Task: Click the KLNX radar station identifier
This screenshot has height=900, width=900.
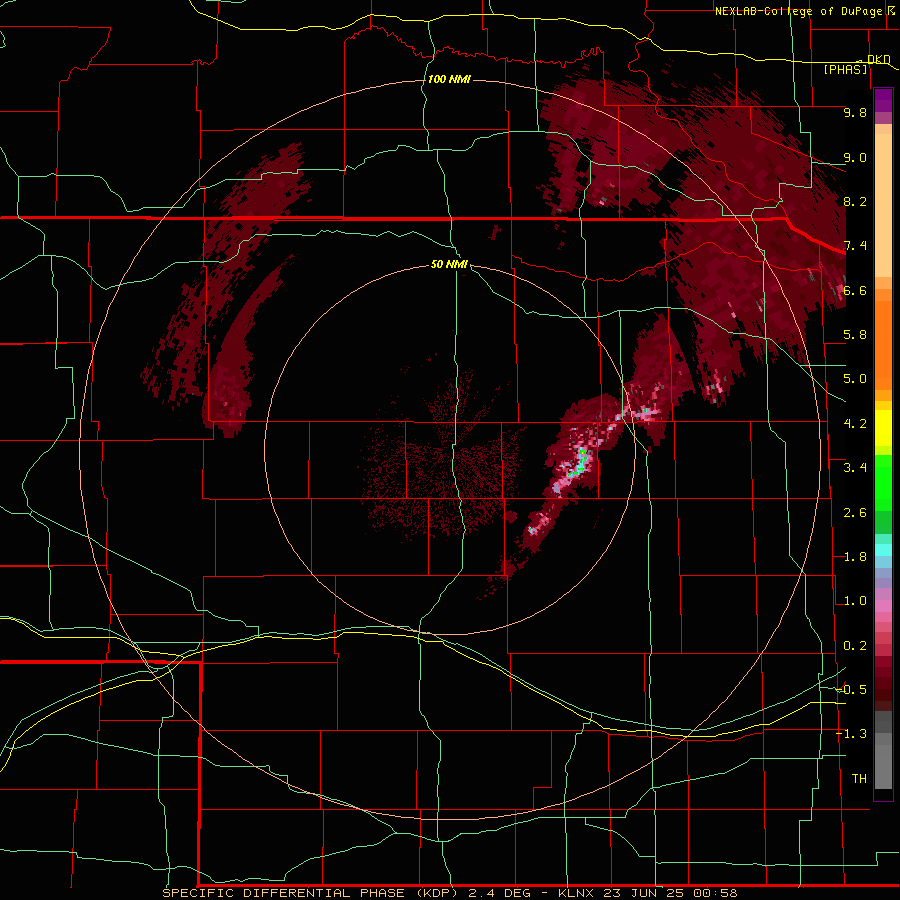Action: 577,893
